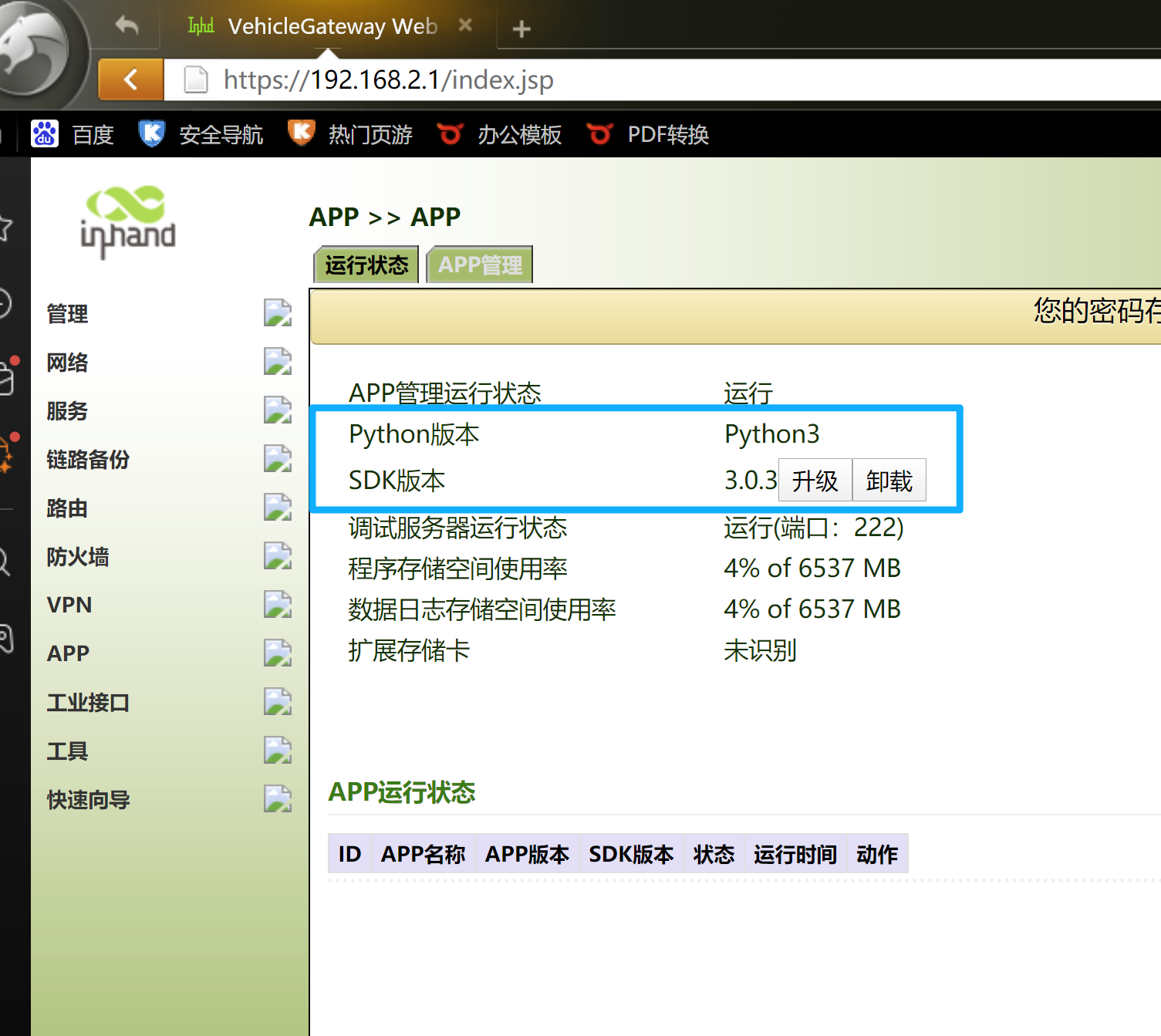Click the icon beside 防火墙 menu
Screen dimensions: 1161x1036
pyautogui.click(x=277, y=556)
